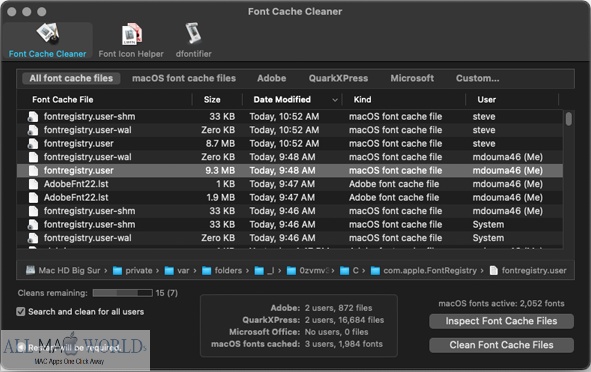
Task: Click fontregistry.user file in path bar
Action: tap(528, 271)
